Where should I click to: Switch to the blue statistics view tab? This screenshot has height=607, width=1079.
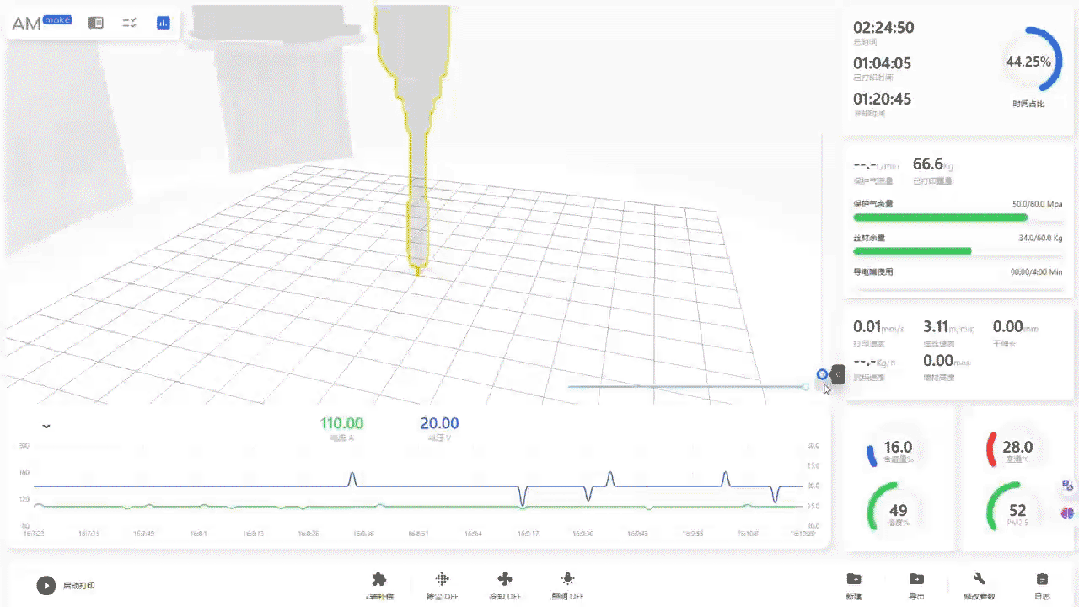point(162,21)
